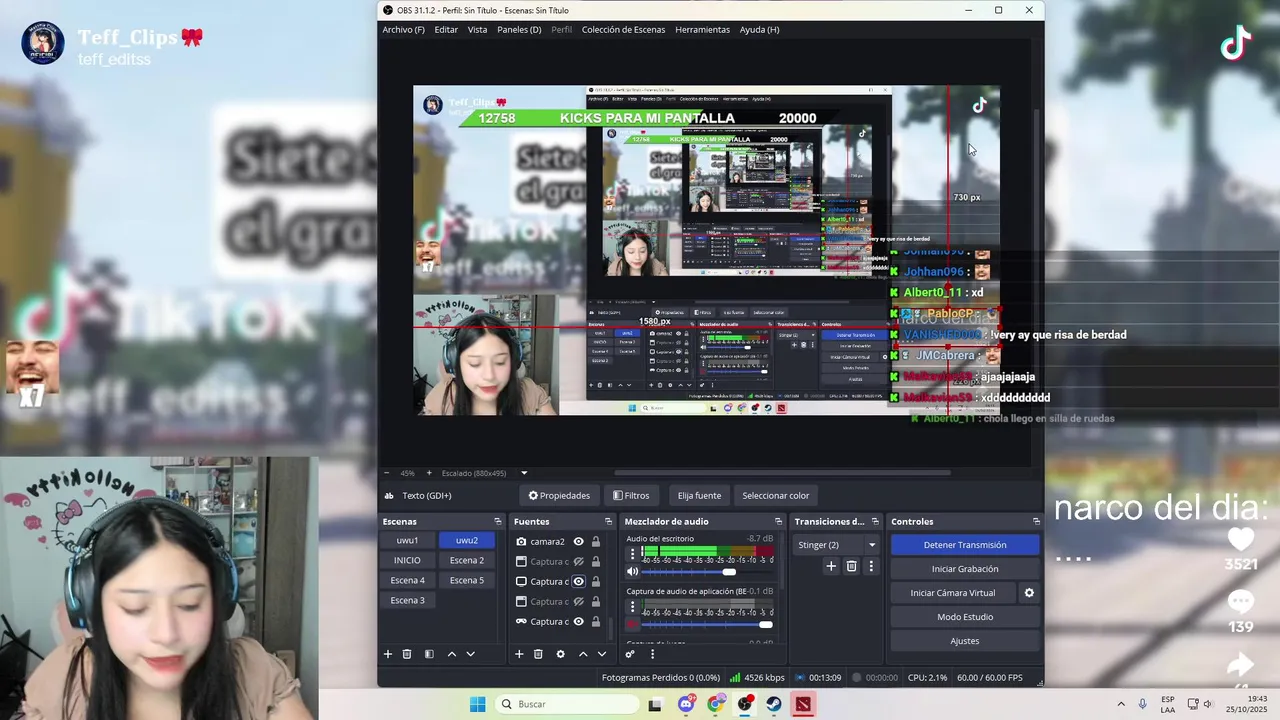Switch to scene INICIO

click(407, 560)
